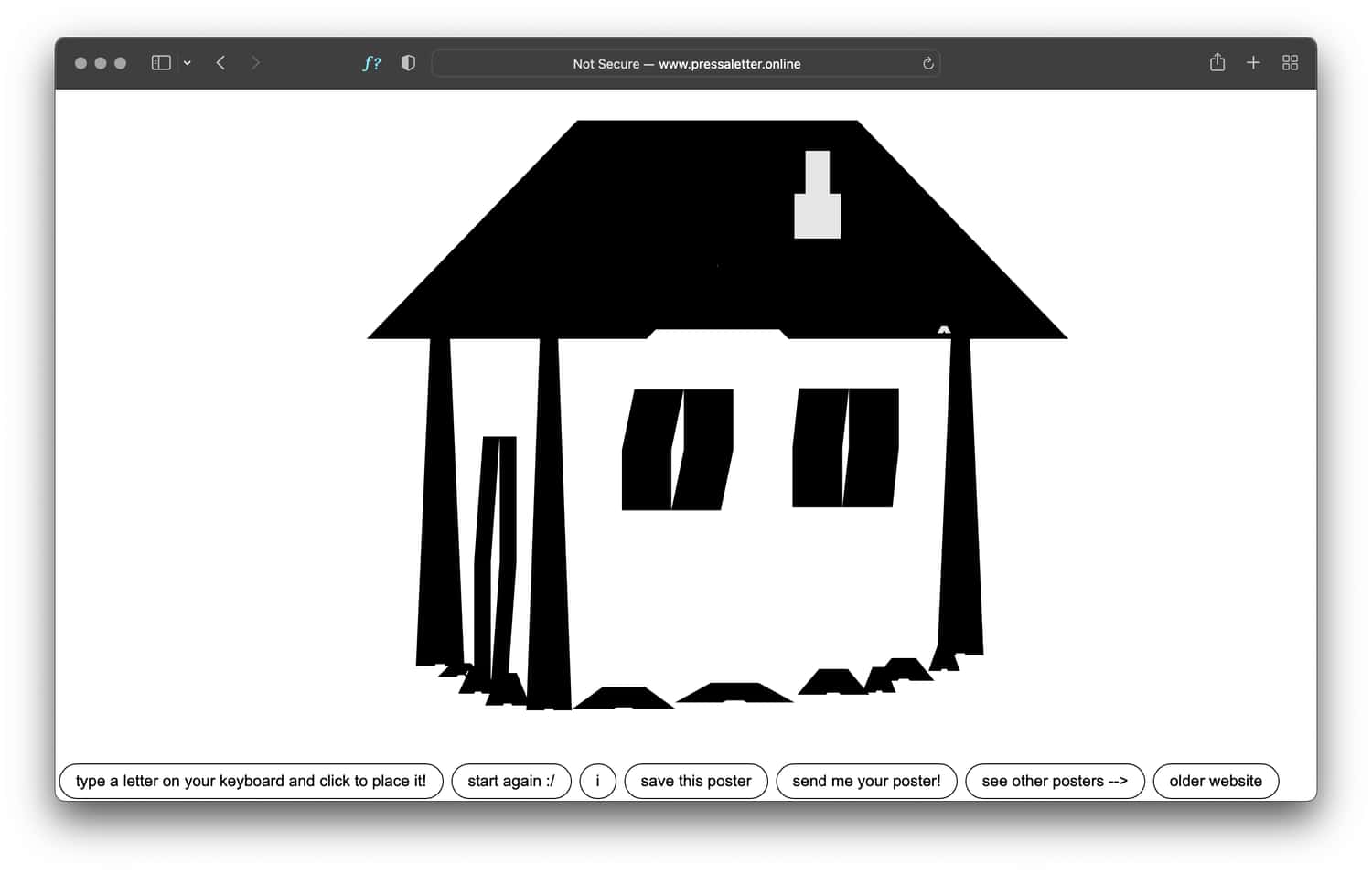Image resolution: width=1372 pixels, height=874 pixels.
Task: Toggle the Safari sidebar panel
Action: point(161,63)
